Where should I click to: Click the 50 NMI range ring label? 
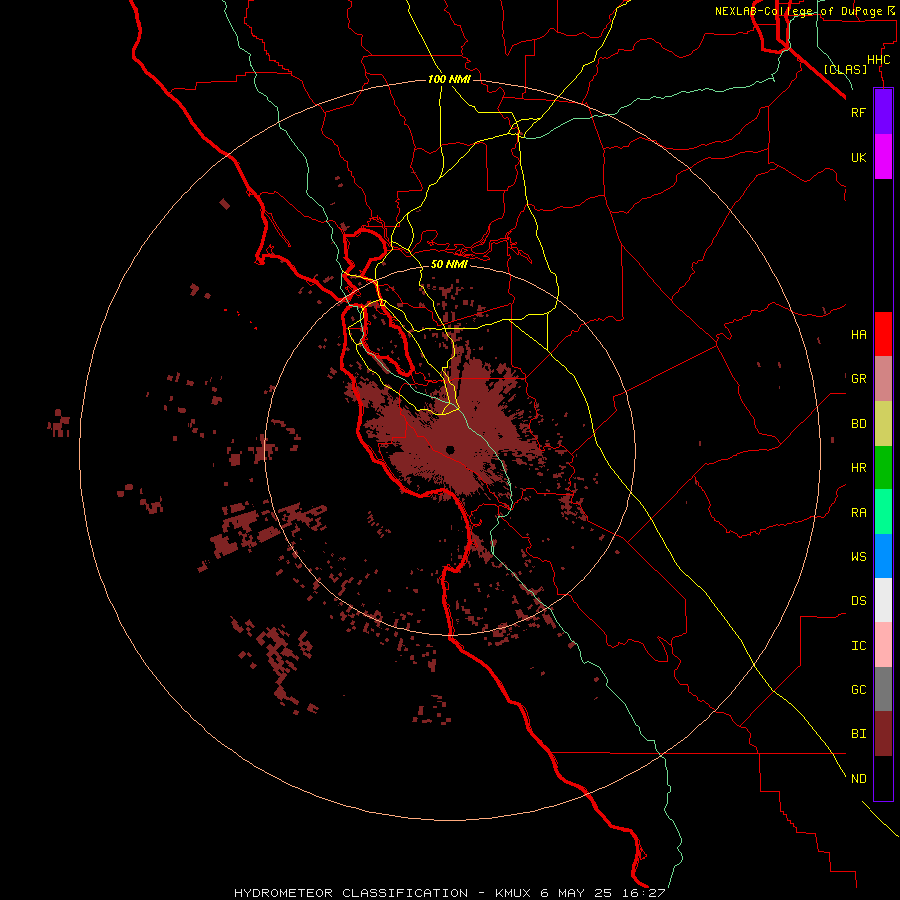(x=449, y=264)
